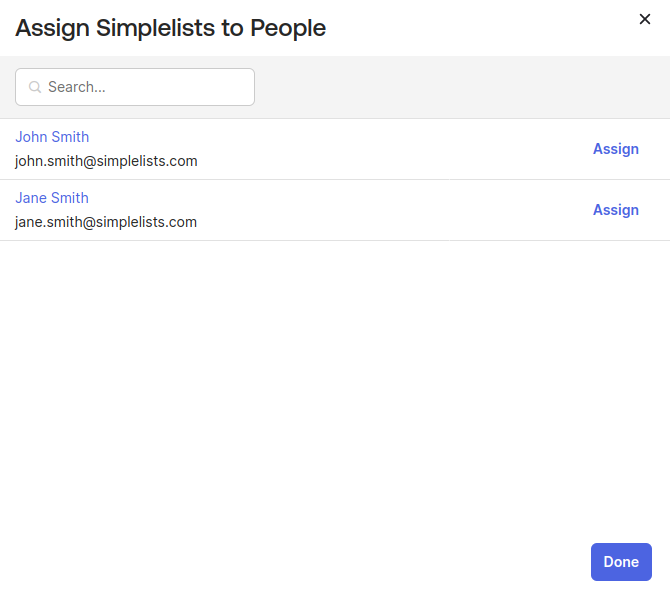Open John Smith's profile link

click(x=52, y=137)
